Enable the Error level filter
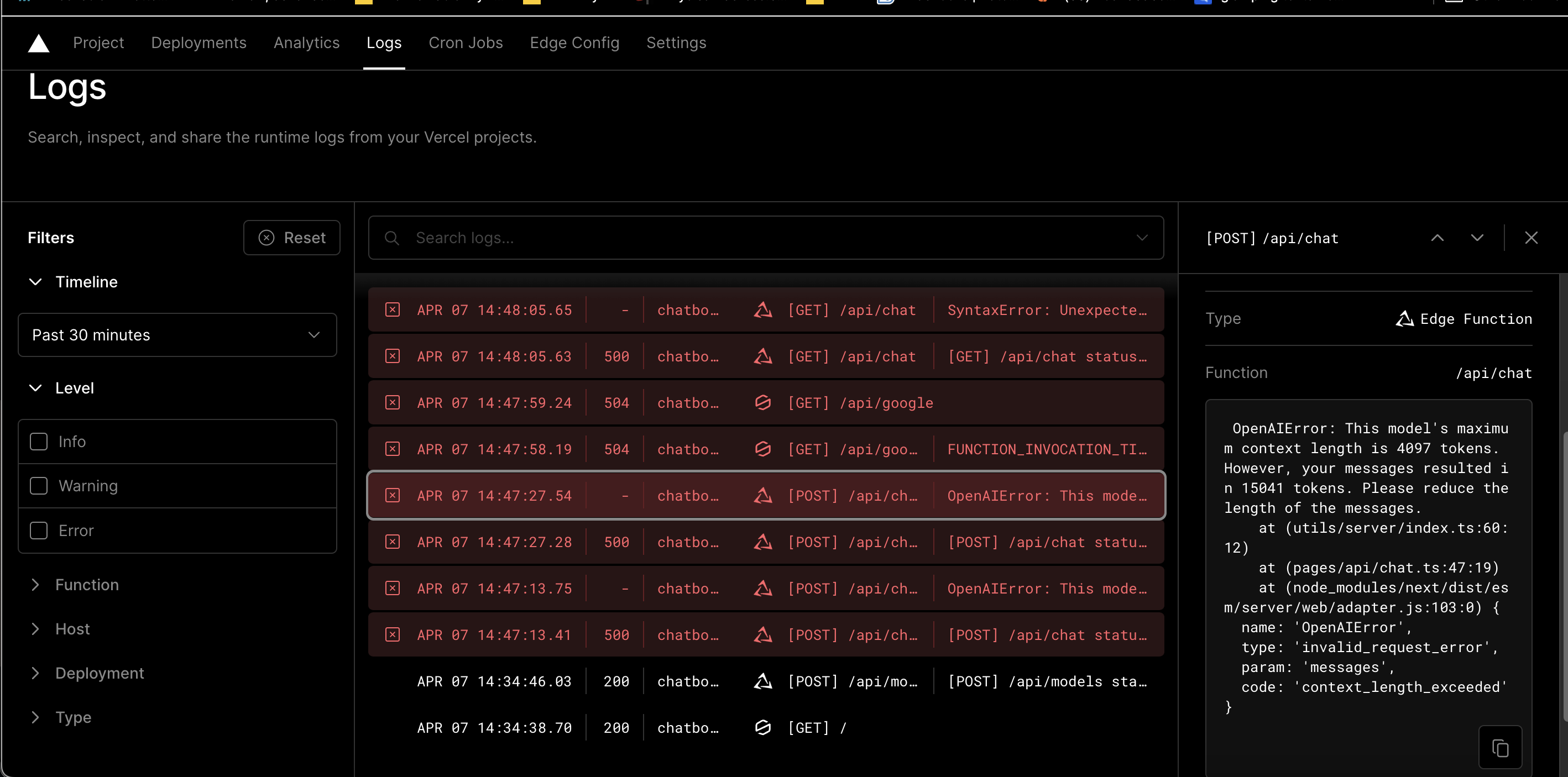 [x=38, y=530]
